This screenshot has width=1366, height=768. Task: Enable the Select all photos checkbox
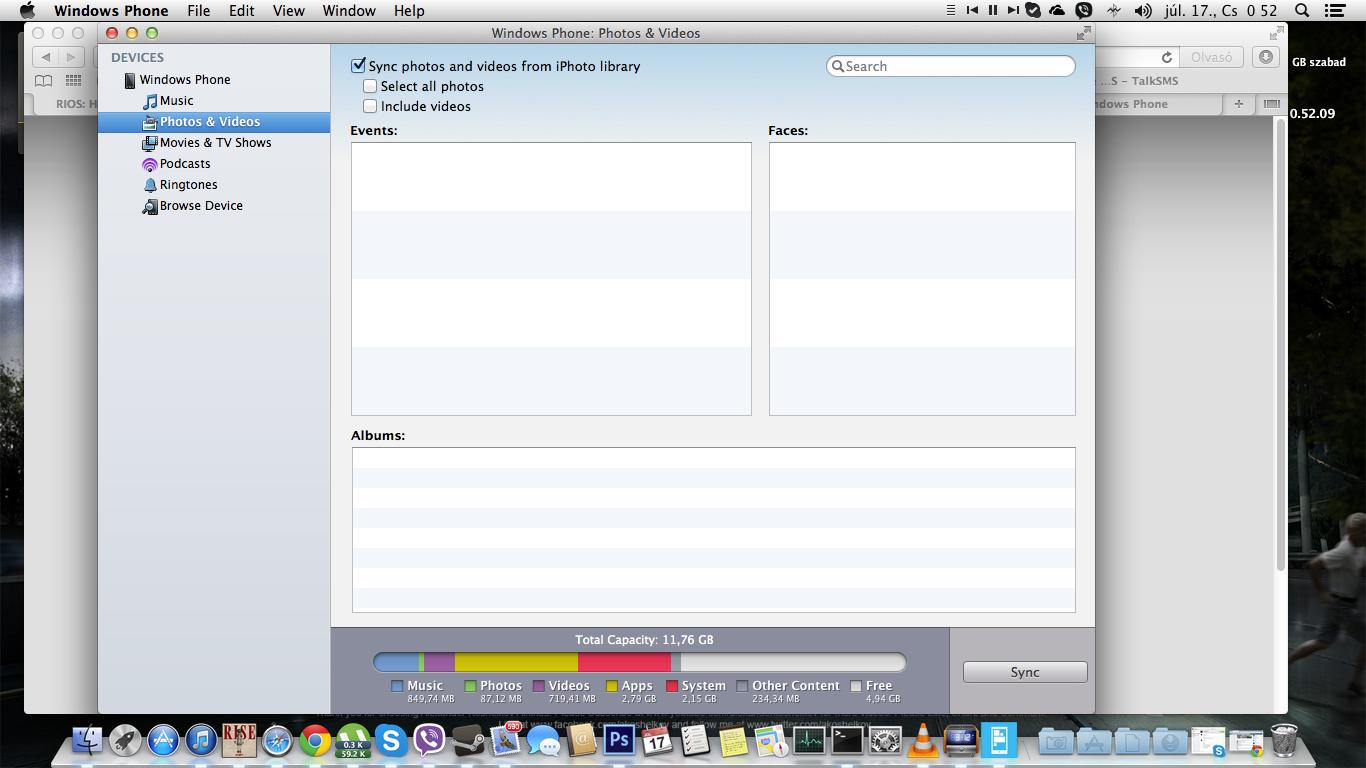click(370, 86)
